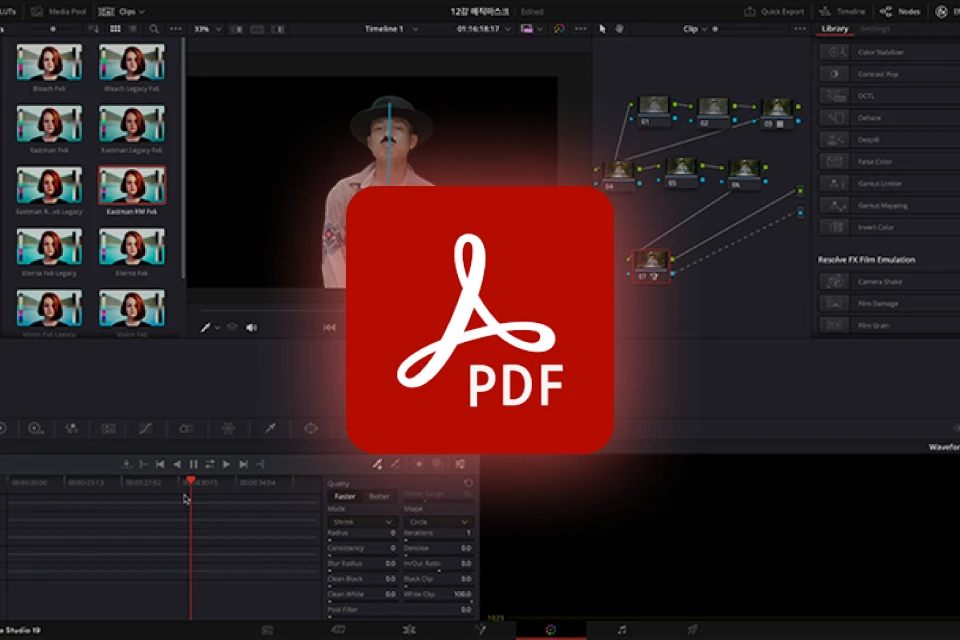Toggle the Nodes panel button

[900, 11]
